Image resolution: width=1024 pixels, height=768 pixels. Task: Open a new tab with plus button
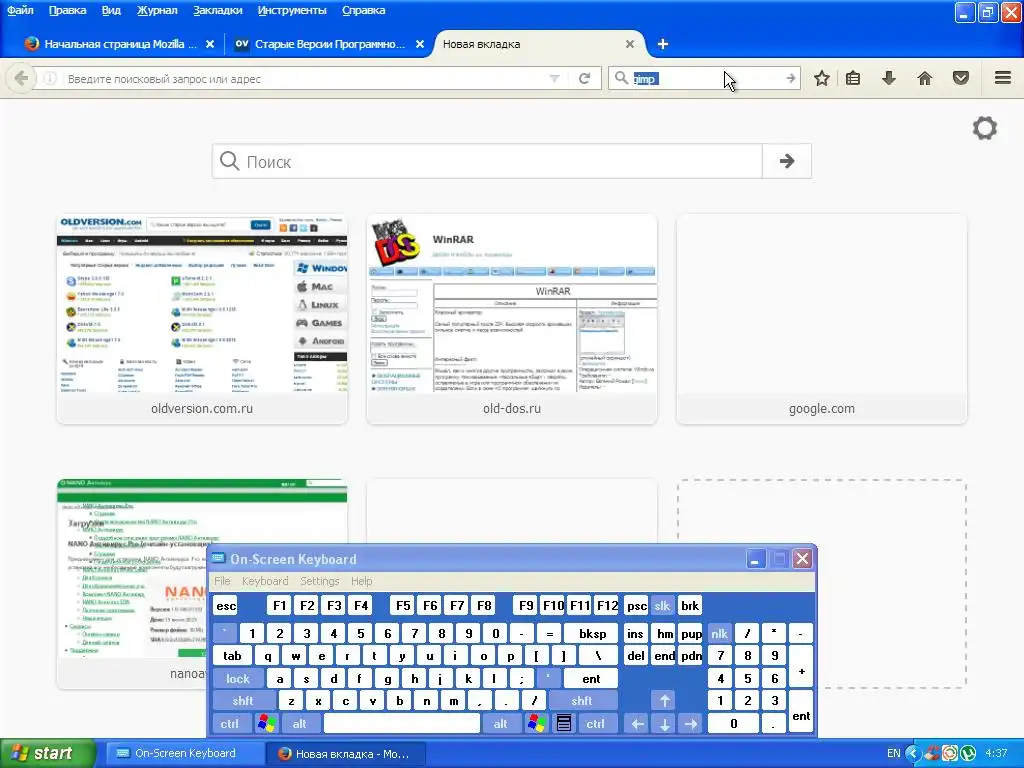point(663,44)
